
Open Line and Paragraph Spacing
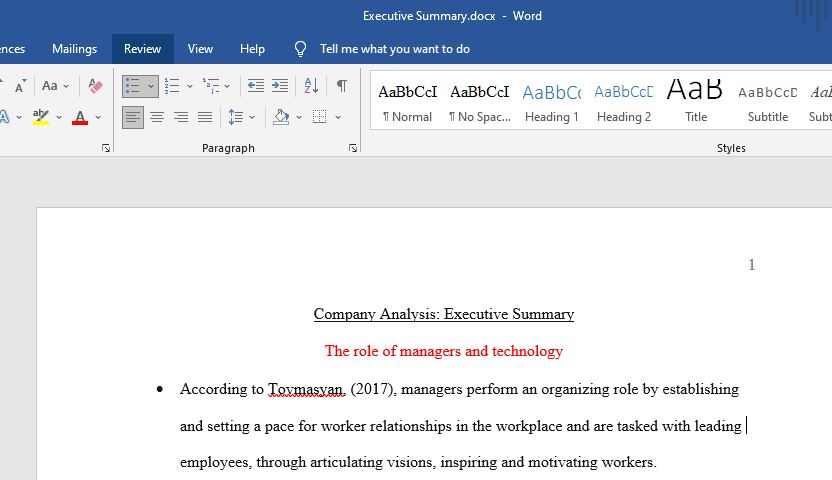(x=236, y=117)
